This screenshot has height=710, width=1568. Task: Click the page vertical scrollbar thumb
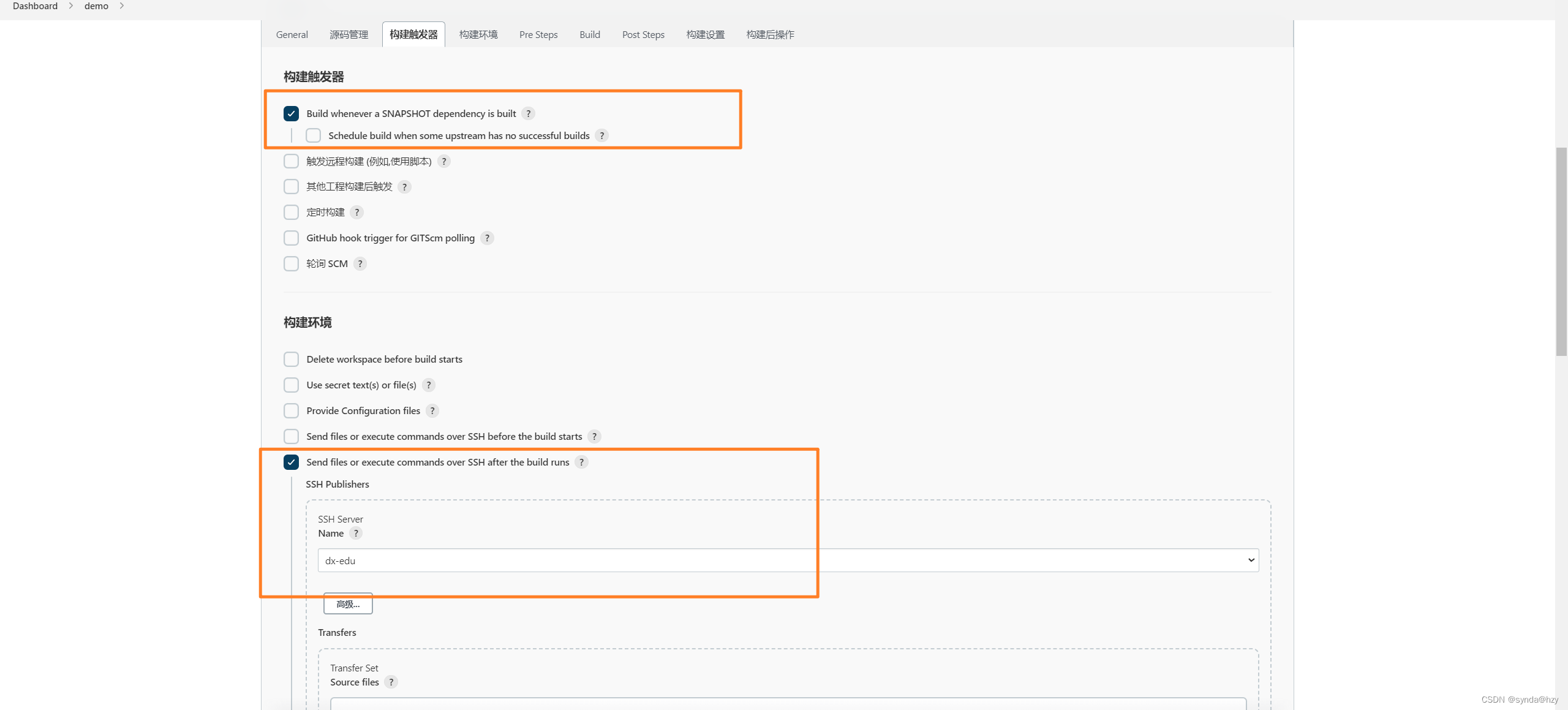pyautogui.click(x=1561, y=251)
